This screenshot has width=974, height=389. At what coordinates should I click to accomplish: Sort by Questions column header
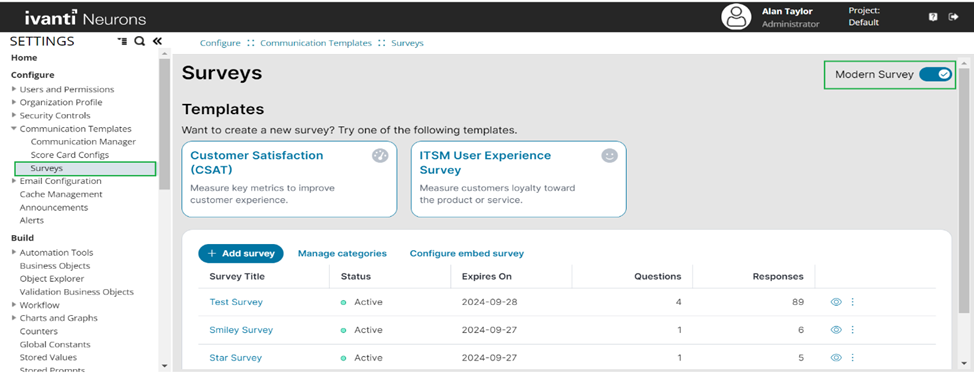tap(657, 277)
